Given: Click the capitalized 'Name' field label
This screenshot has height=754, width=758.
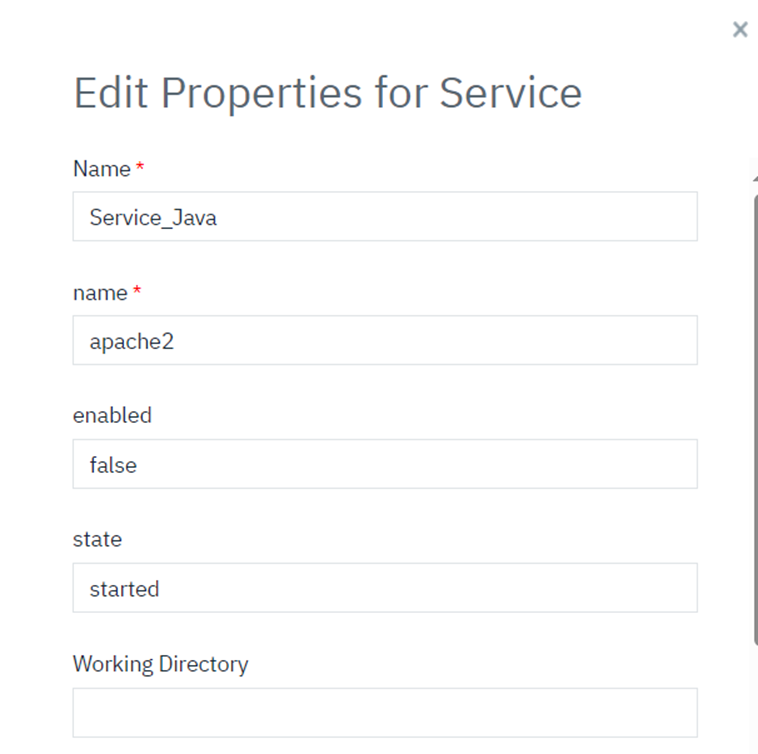Looking at the screenshot, I should pyautogui.click(x=102, y=169).
